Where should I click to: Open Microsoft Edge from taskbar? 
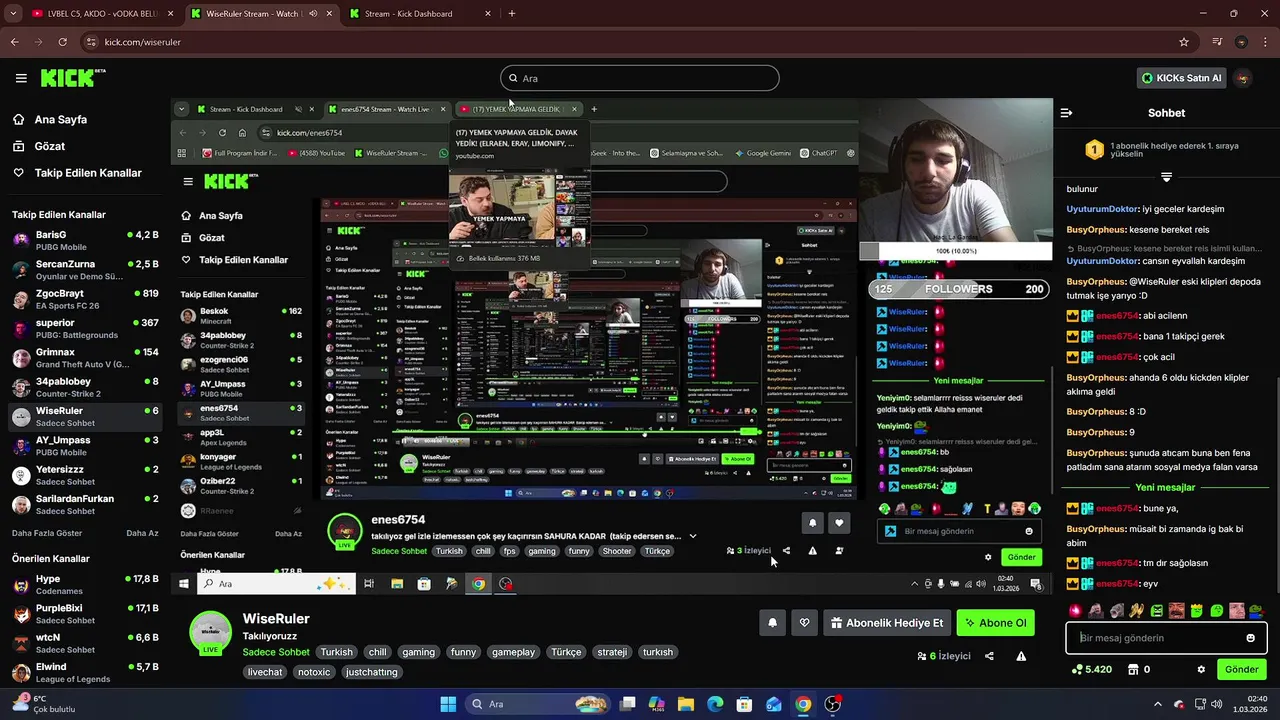[715, 704]
